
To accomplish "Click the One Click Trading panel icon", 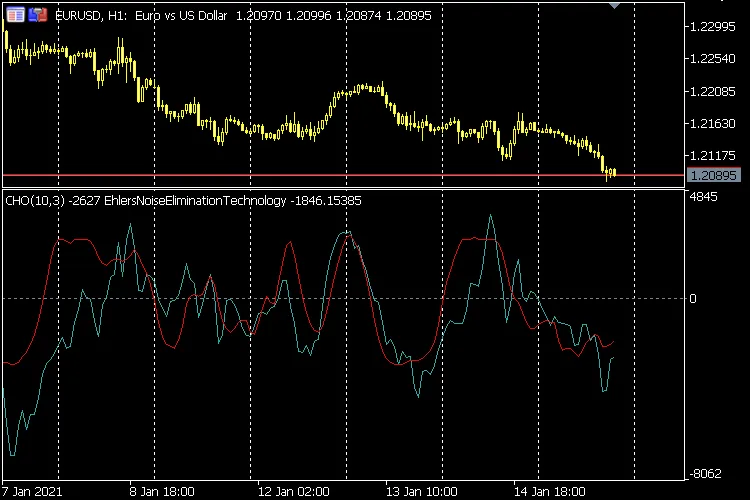I will tap(15, 15).
